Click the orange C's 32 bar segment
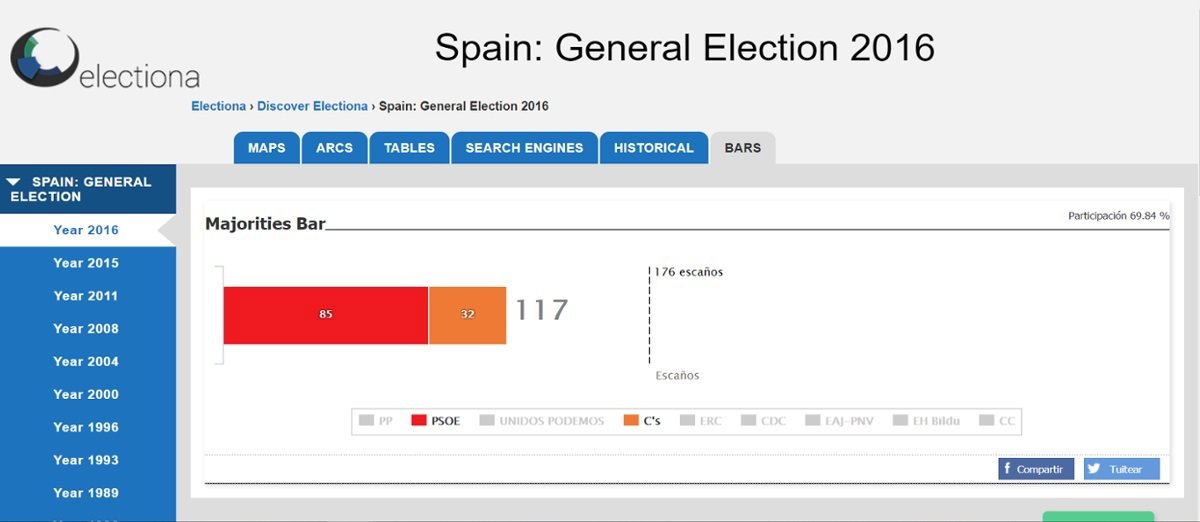Image resolution: width=1200 pixels, height=522 pixels. (x=467, y=315)
